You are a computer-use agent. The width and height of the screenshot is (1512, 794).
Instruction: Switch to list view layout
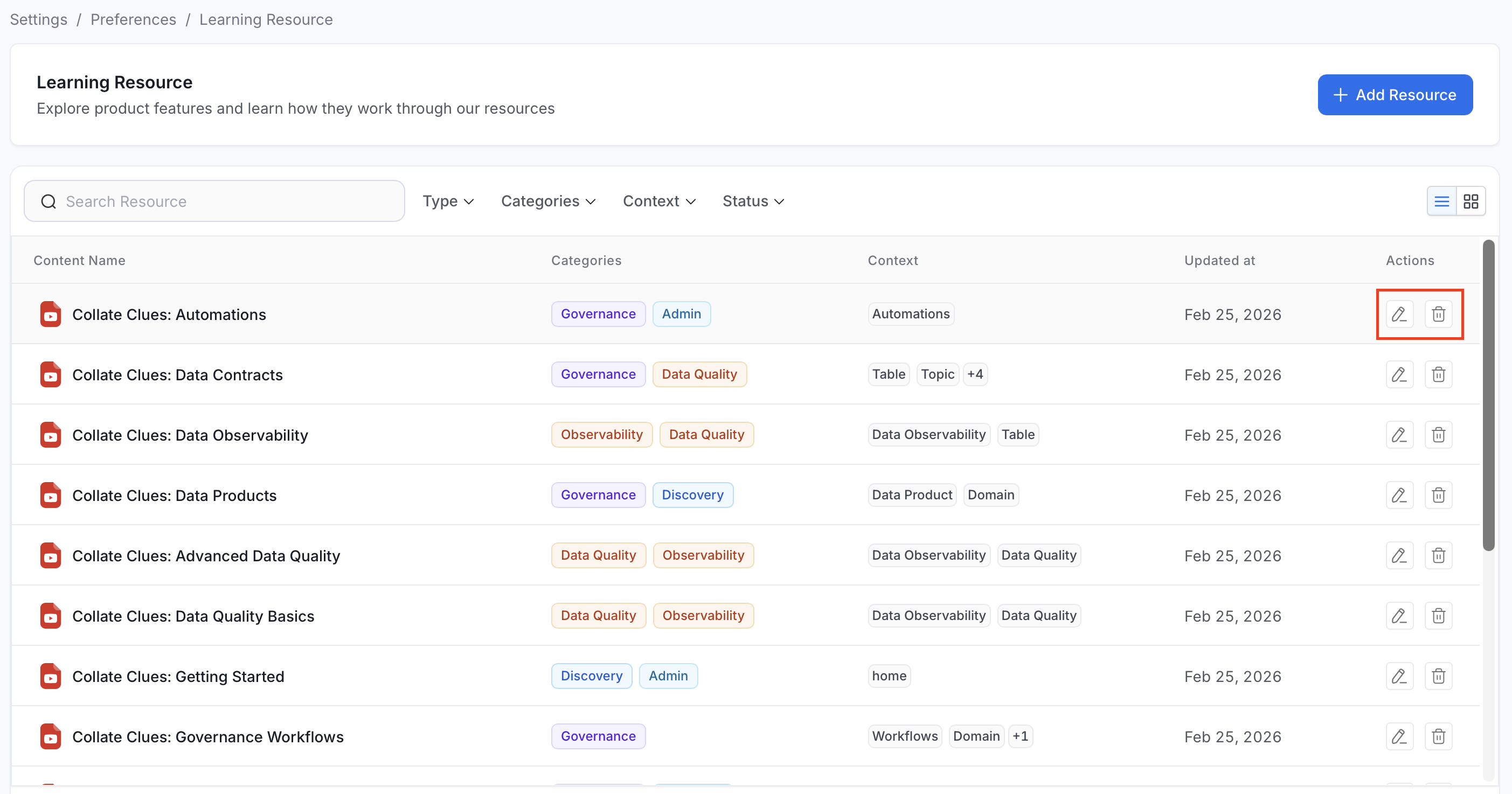(x=1441, y=201)
